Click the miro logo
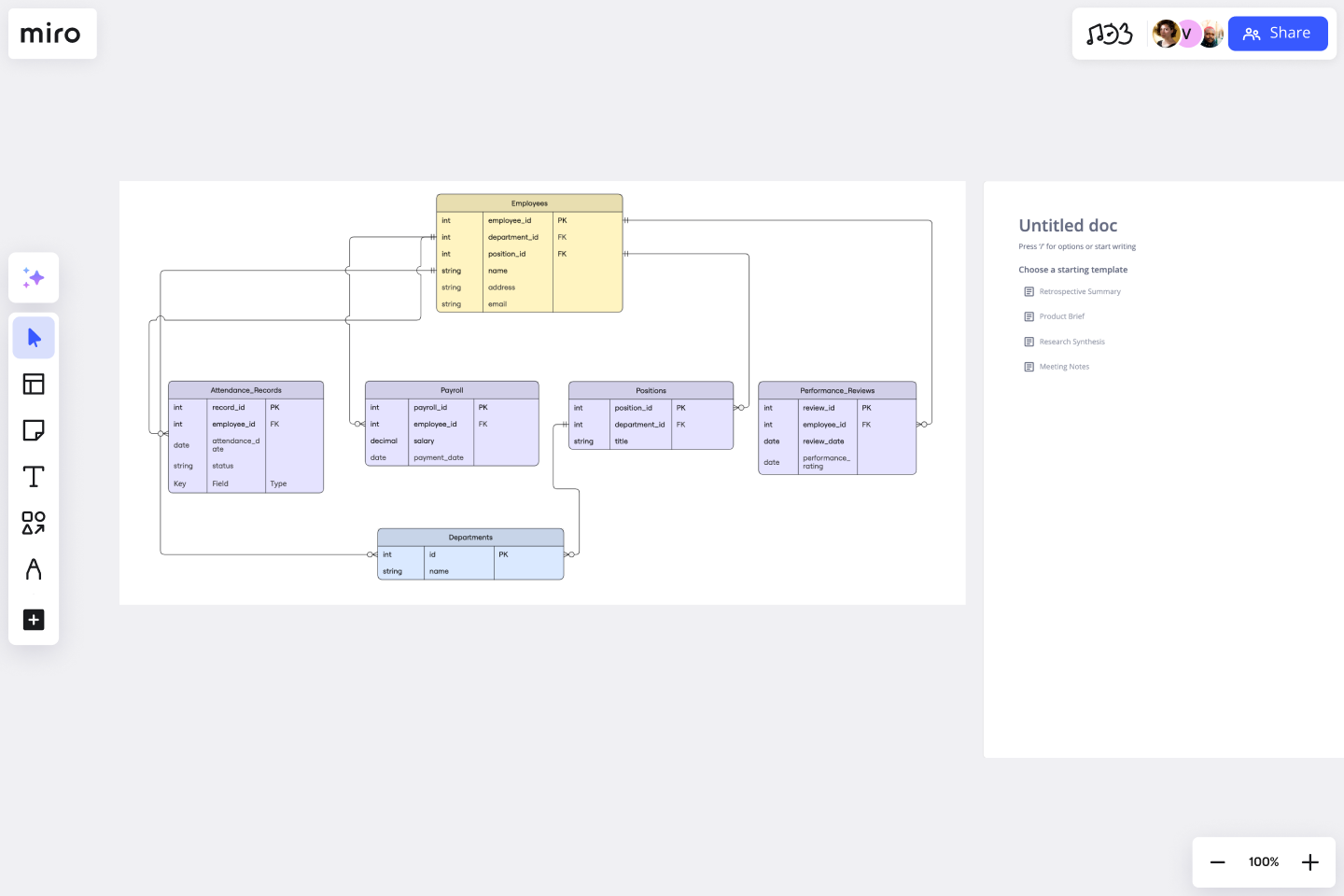 [52, 34]
